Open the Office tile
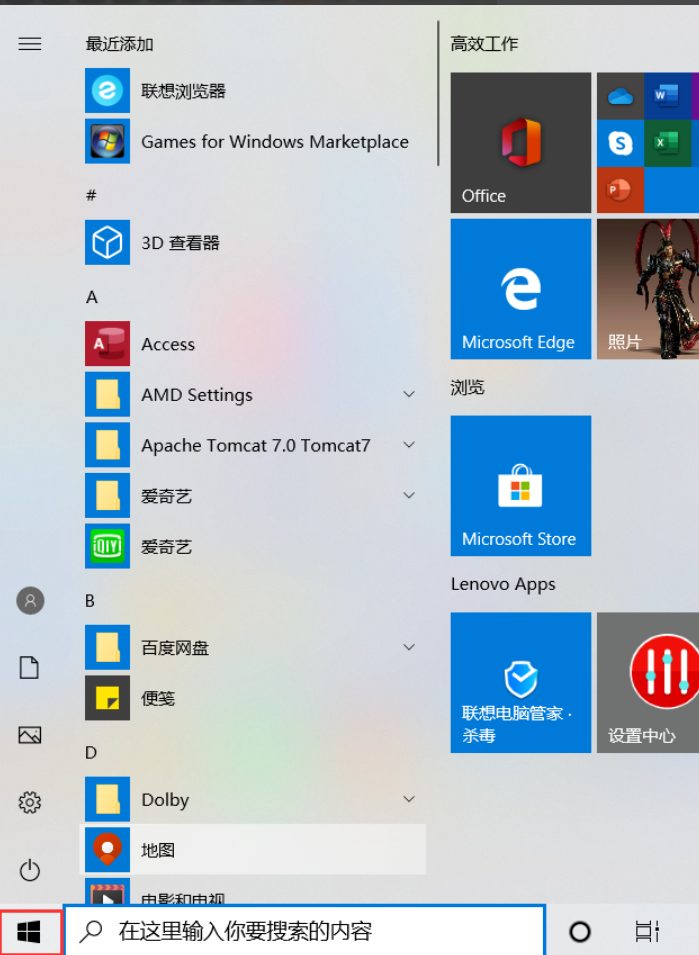The image size is (699, 955). (521, 143)
